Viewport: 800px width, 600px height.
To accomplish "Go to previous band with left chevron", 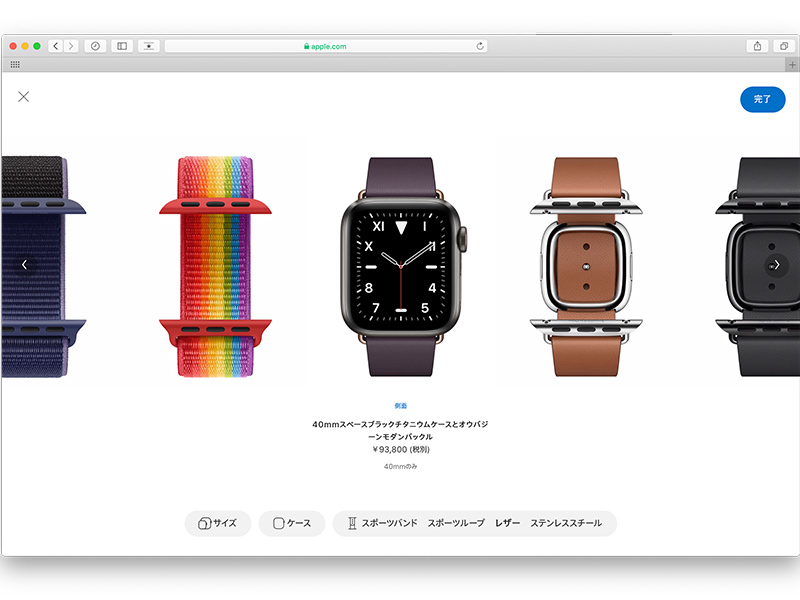I will click(x=24, y=264).
